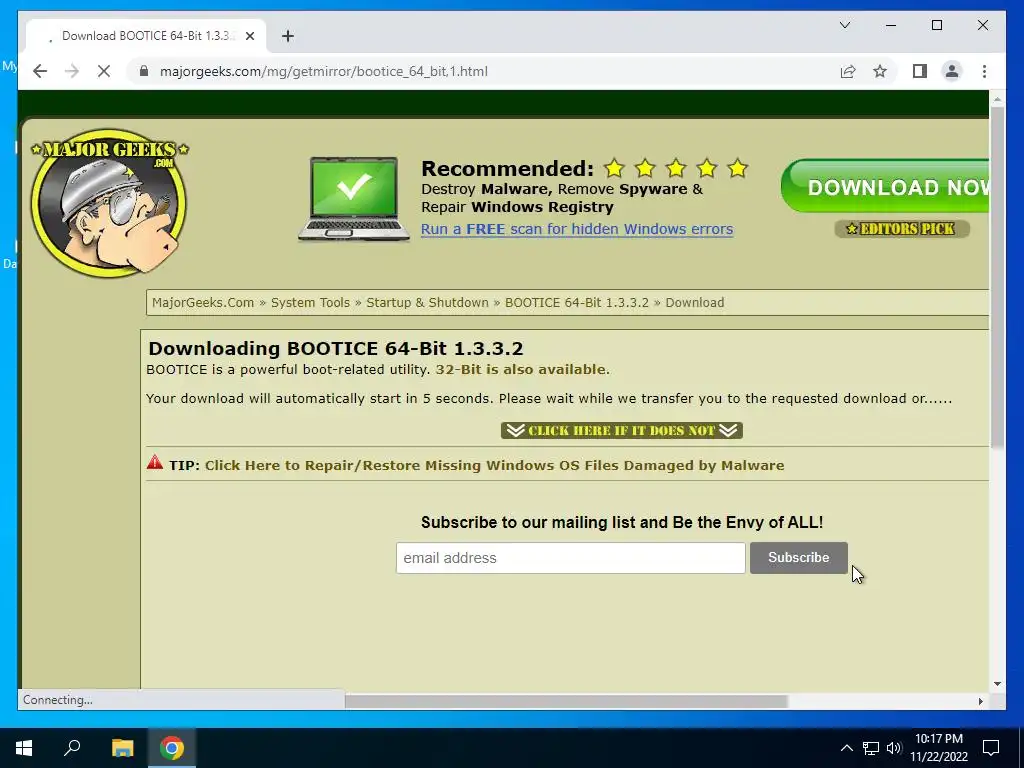Open BOOTICE 64-Bit 1.3.3.2 breadcrumb
Image resolution: width=1024 pixels, height=768 pixels.
577,302
